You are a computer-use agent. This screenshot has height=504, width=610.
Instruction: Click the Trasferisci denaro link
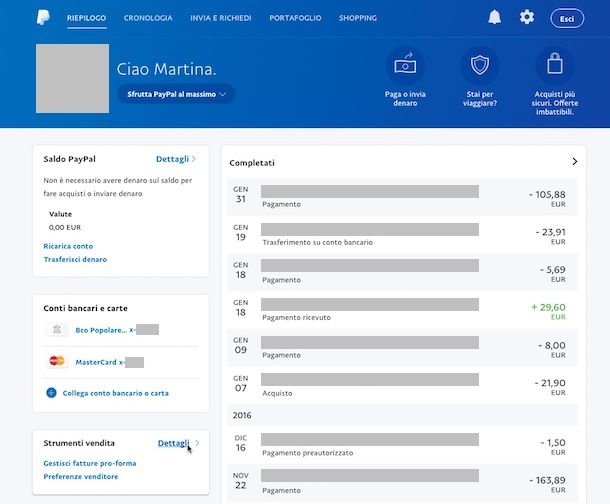[x=75, y=259]
